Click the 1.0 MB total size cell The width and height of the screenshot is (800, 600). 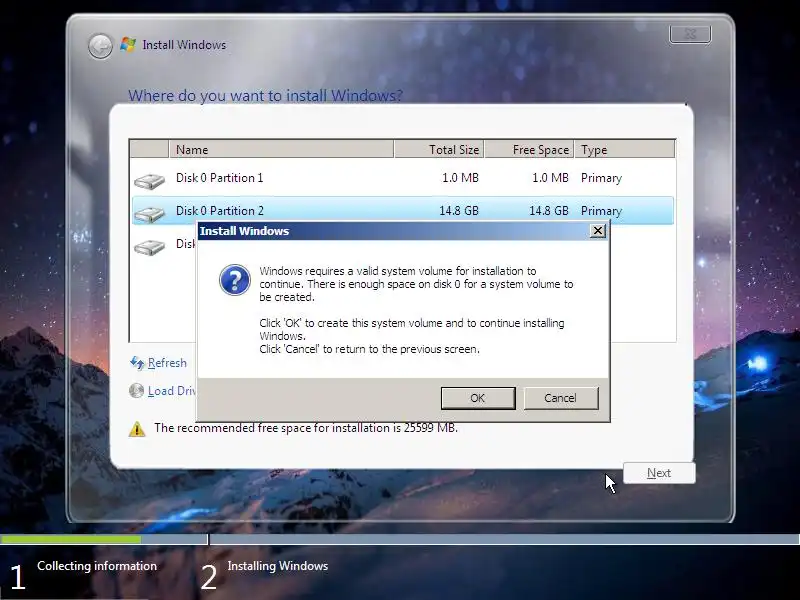click(x=460, y=178)
